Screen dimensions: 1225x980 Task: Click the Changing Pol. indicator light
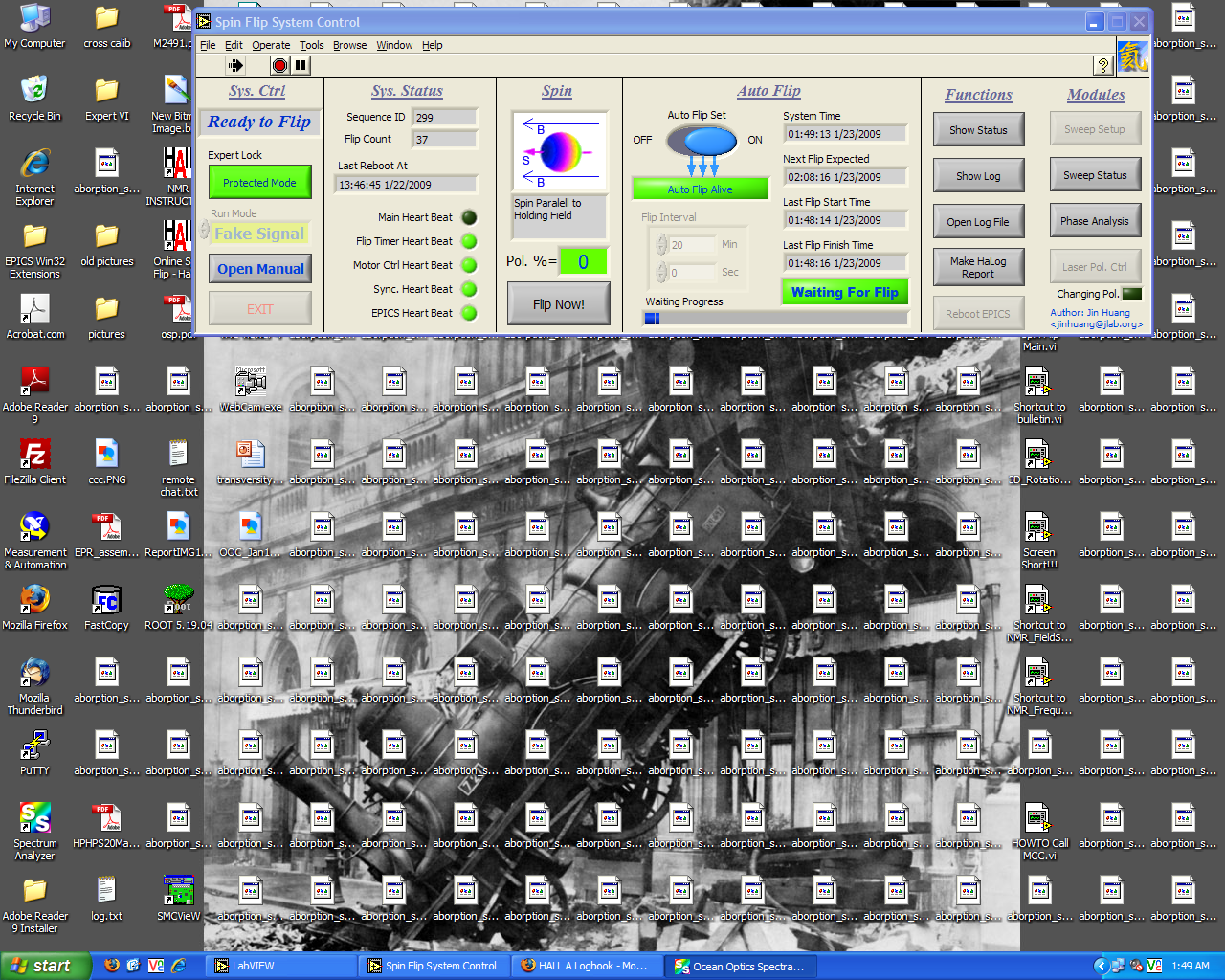[x=1132, y=294]
